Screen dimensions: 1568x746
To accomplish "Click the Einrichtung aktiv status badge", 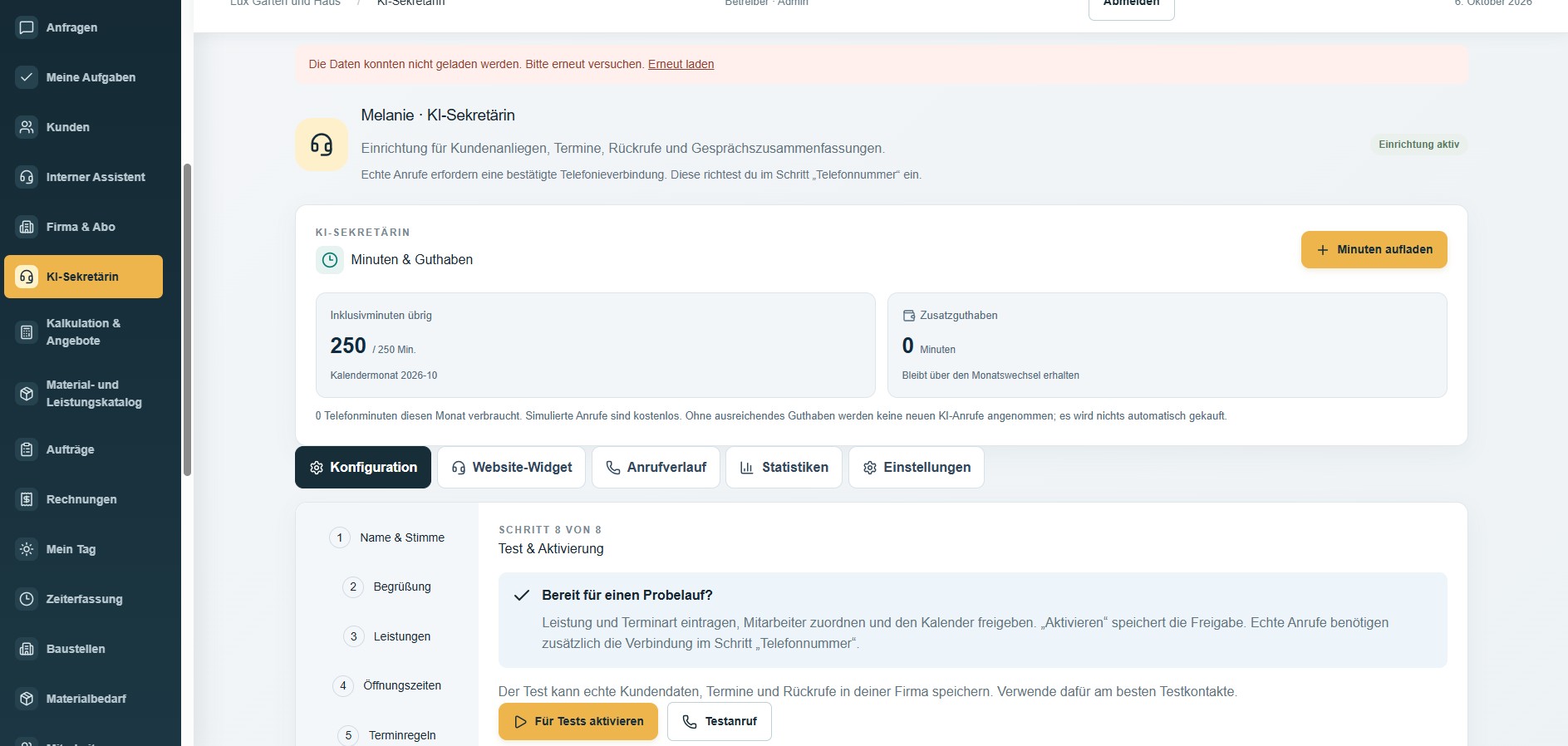I will tap(1418, 145).
